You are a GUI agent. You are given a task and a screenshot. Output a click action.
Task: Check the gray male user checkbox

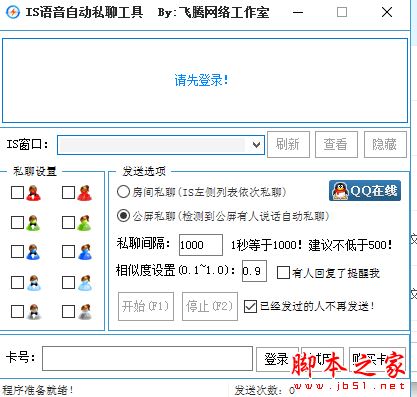click(17, 312)
